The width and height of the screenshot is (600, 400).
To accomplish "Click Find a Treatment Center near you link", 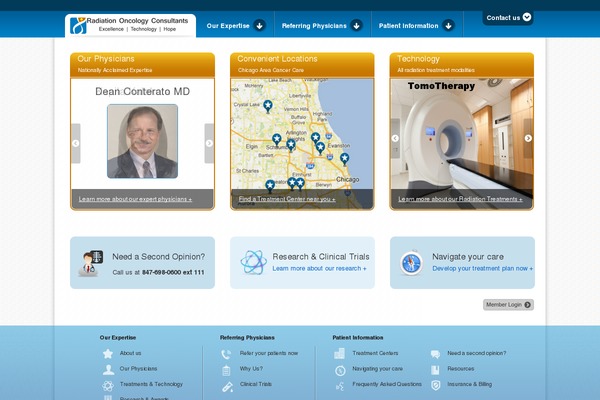I will click(x=287, y=199).
